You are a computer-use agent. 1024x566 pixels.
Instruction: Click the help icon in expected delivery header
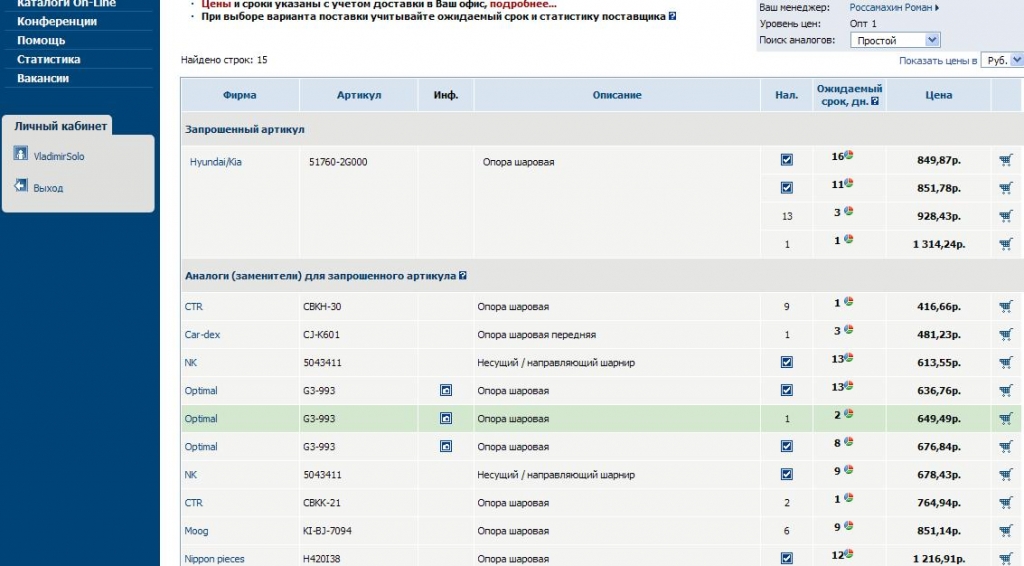[x=875, y=101]
